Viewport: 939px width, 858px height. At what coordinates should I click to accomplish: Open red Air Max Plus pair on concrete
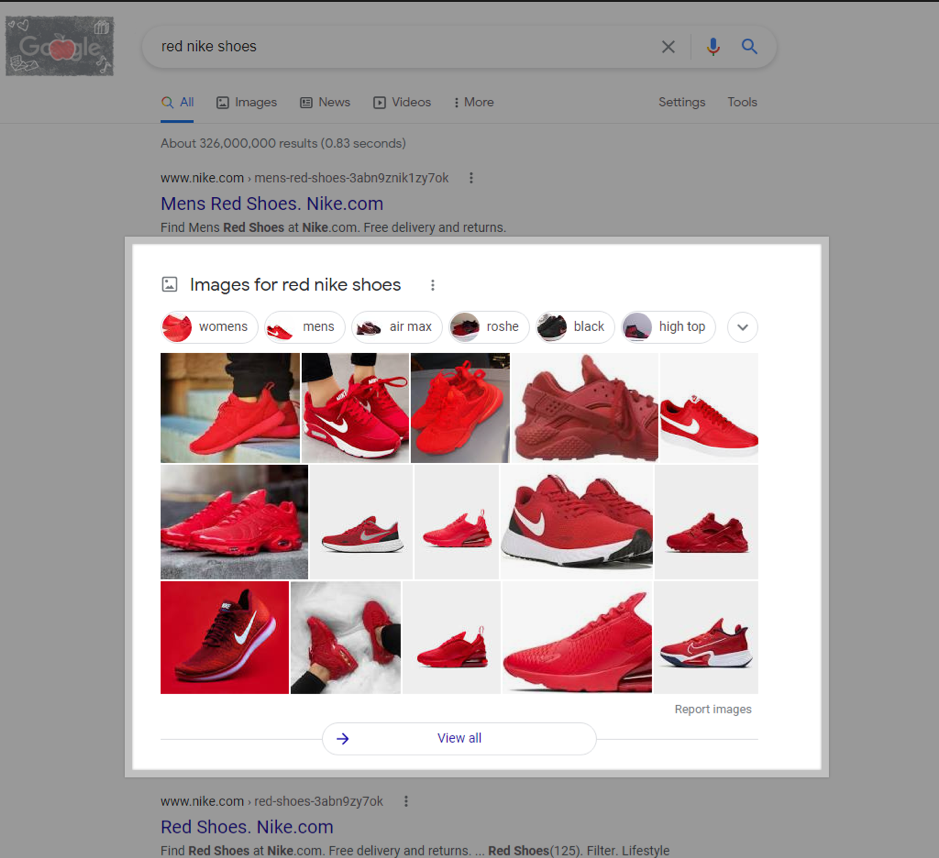click(x=234, y=522)
